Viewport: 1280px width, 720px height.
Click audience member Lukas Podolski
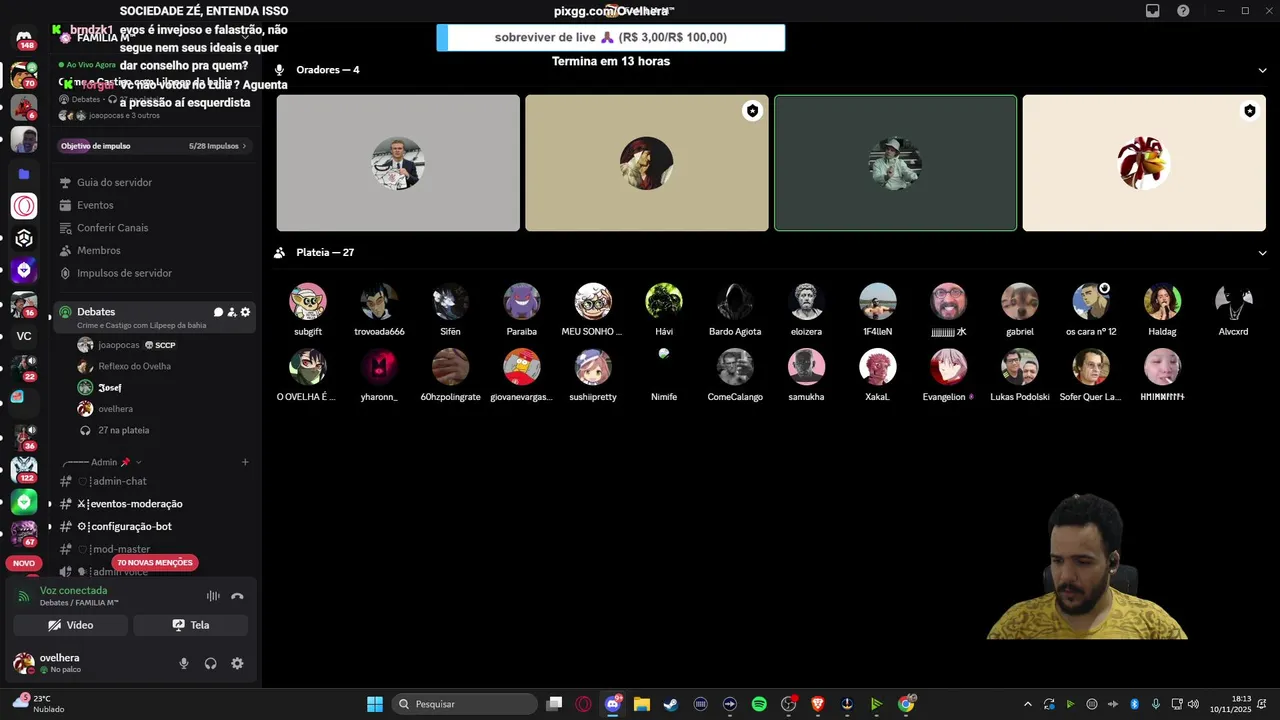tap(1020, 375)
